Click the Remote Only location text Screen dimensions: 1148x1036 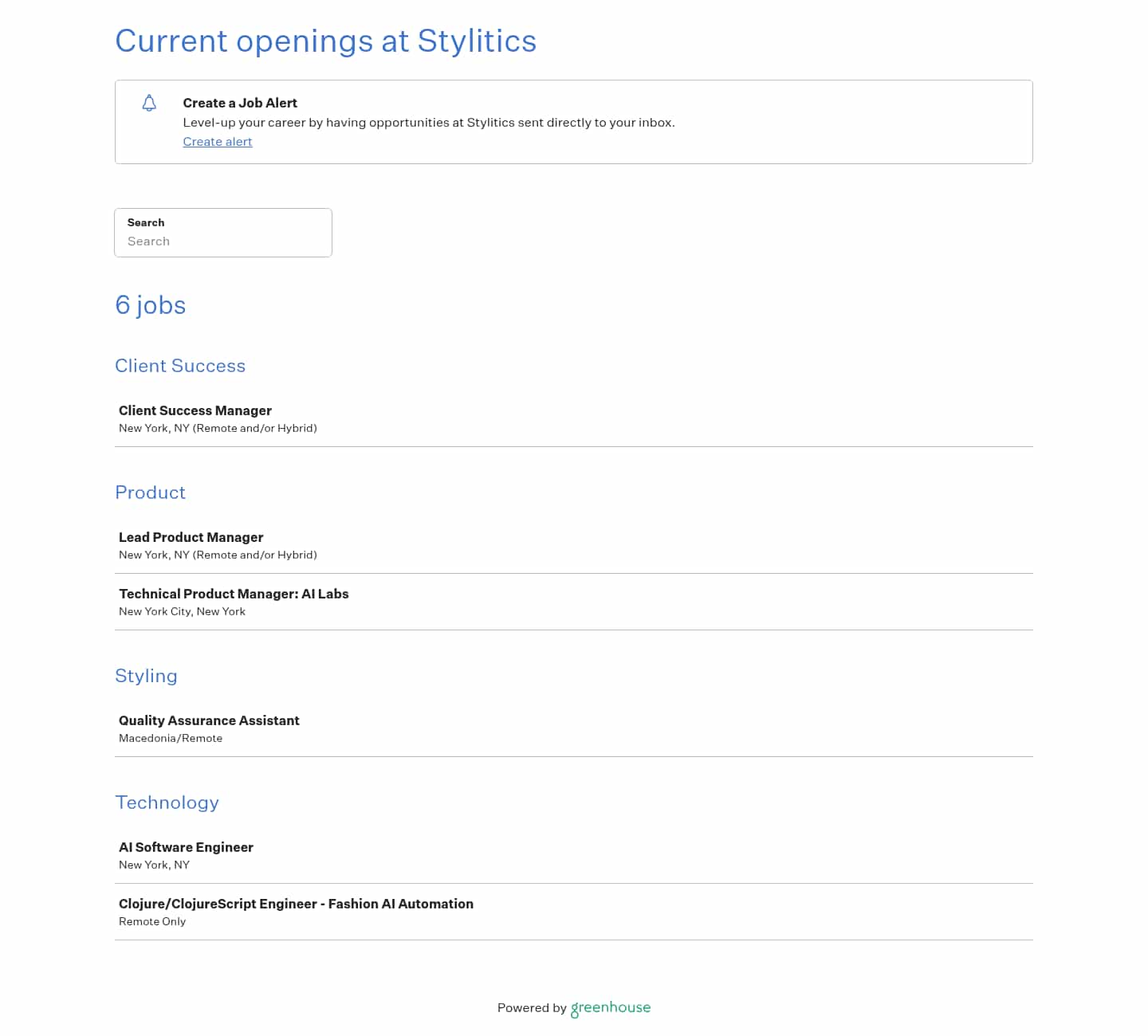tap(152, 921)
